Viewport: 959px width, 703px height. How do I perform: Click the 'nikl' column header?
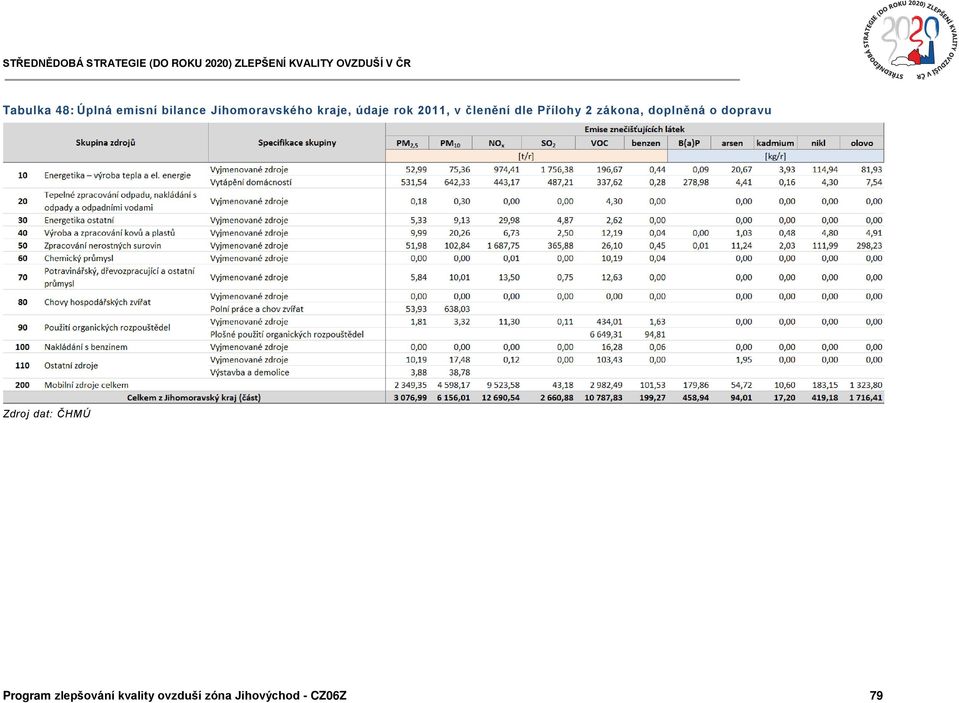pos(818,143)
